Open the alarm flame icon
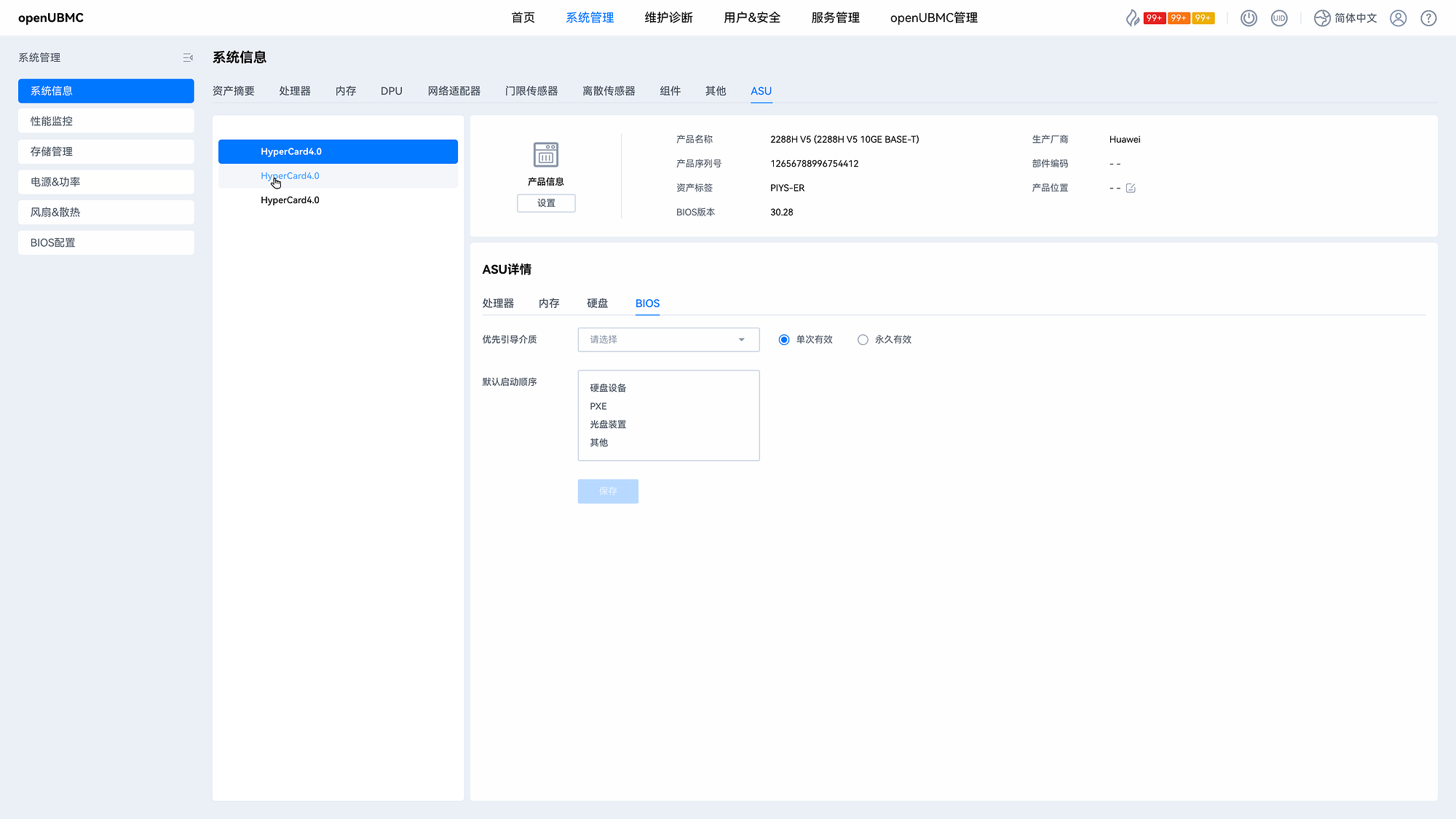Viewport: 1456px width, 819px height. [x=1133, y=18]
